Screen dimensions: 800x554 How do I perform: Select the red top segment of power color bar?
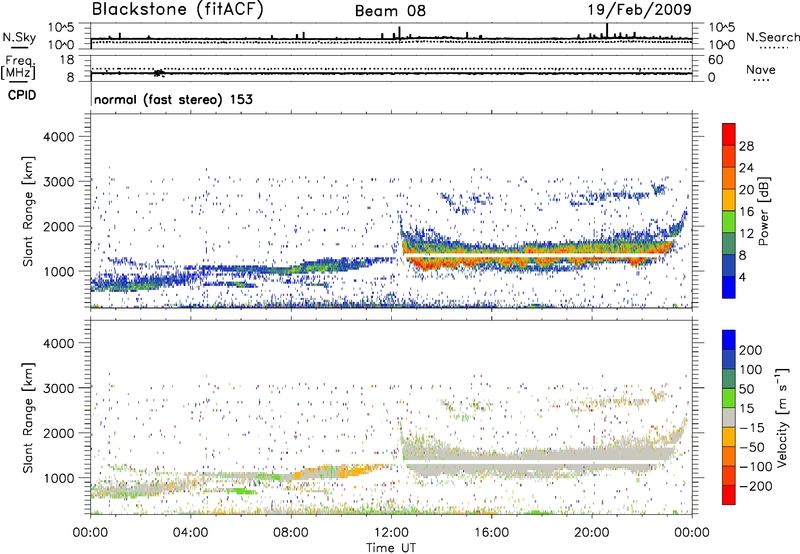(x=729, y=134)
